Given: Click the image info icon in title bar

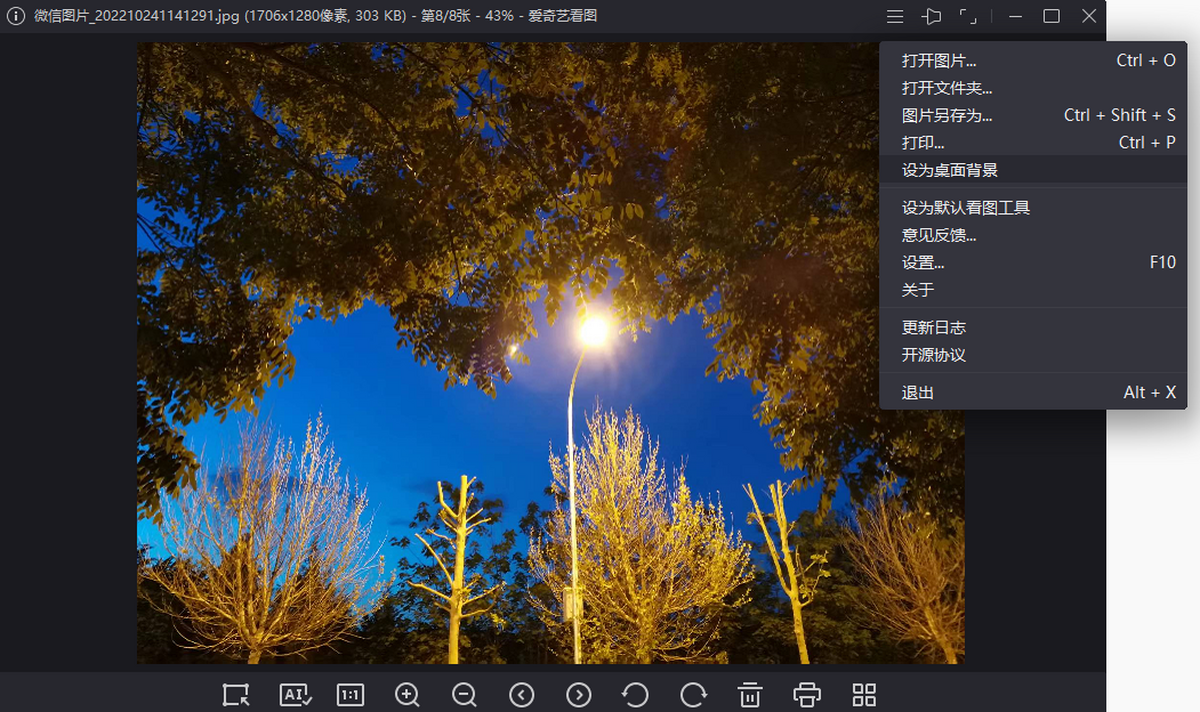Looking at the screenshot, I should coord(16,17).
